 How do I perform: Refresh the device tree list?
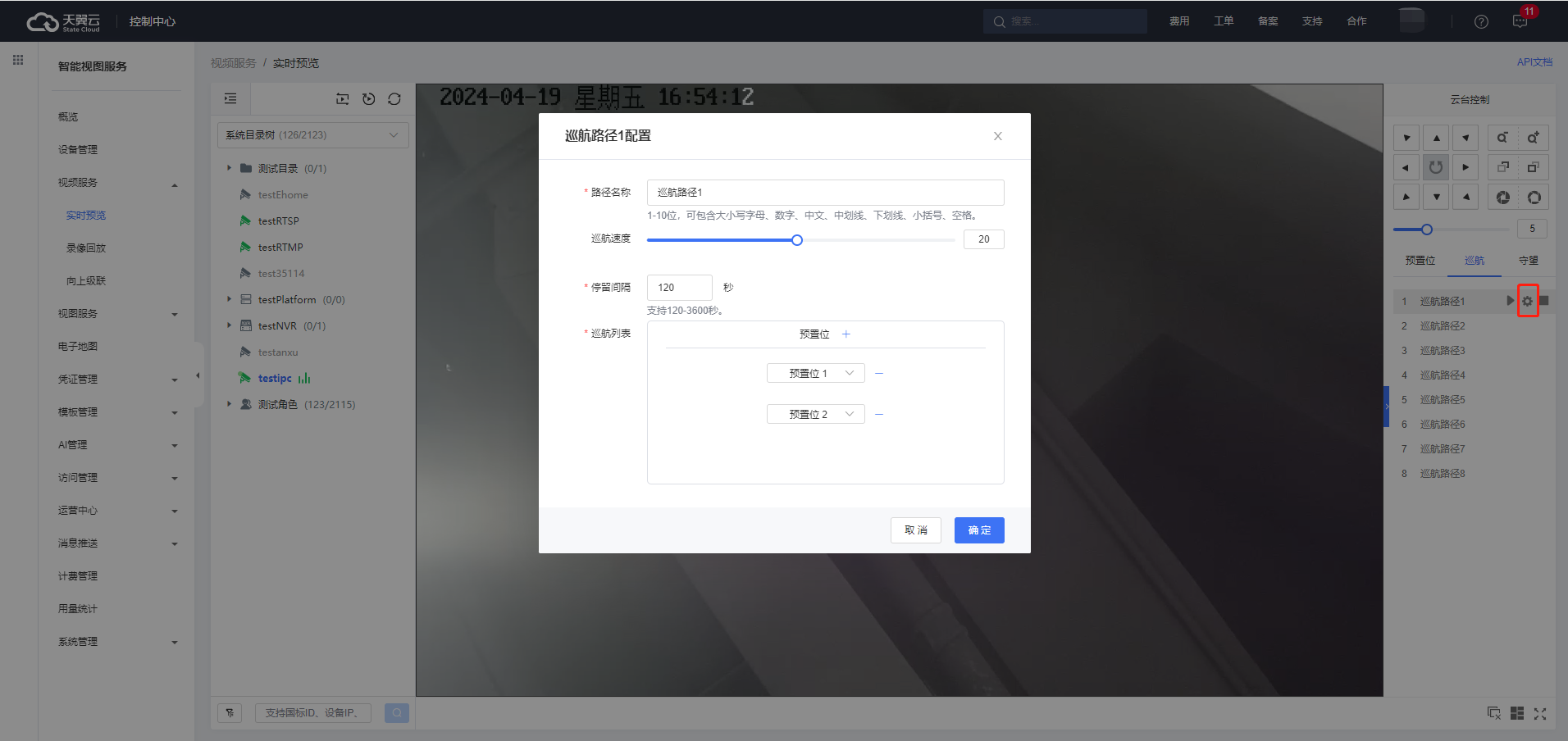[394, 98]
